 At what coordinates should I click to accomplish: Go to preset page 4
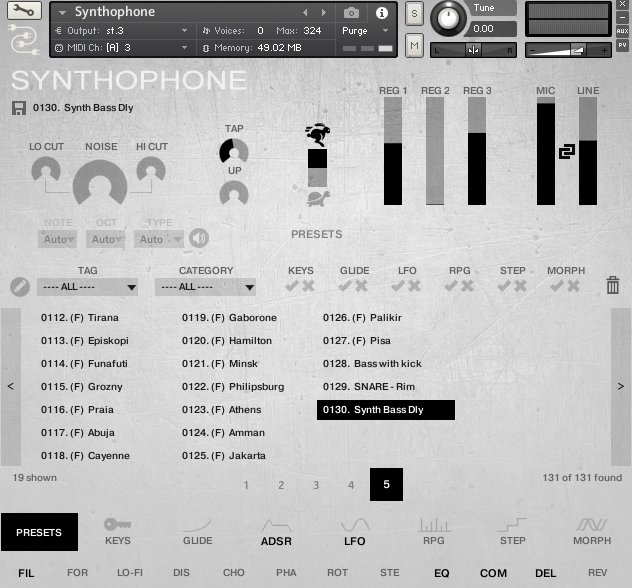click(351, 485)
